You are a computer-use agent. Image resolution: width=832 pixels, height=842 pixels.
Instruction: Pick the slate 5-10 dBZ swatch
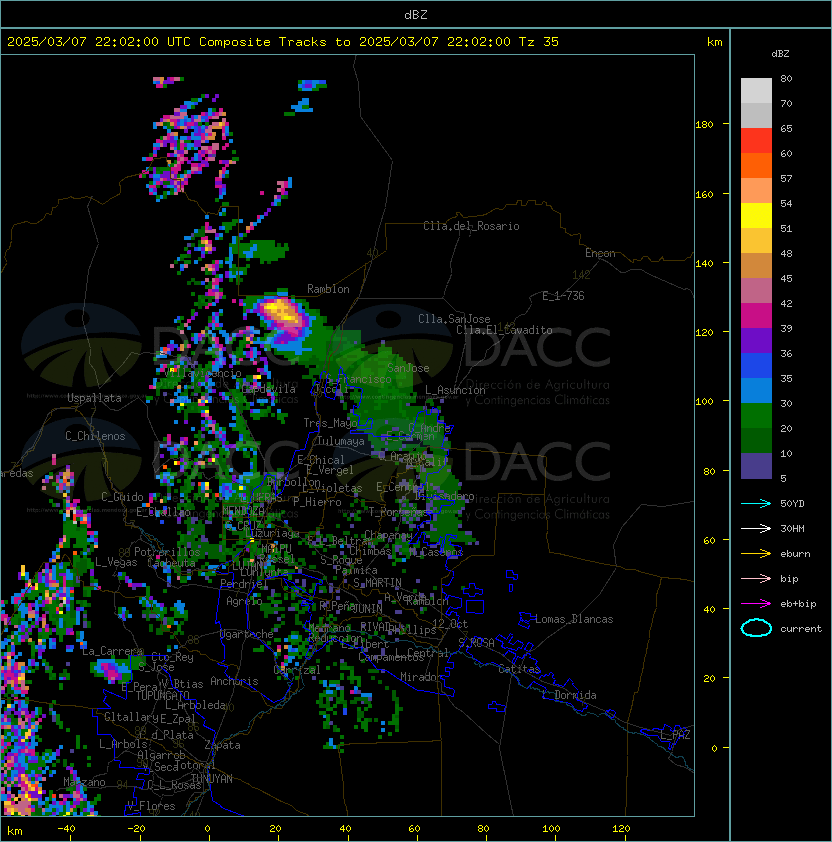pos(756,466)
